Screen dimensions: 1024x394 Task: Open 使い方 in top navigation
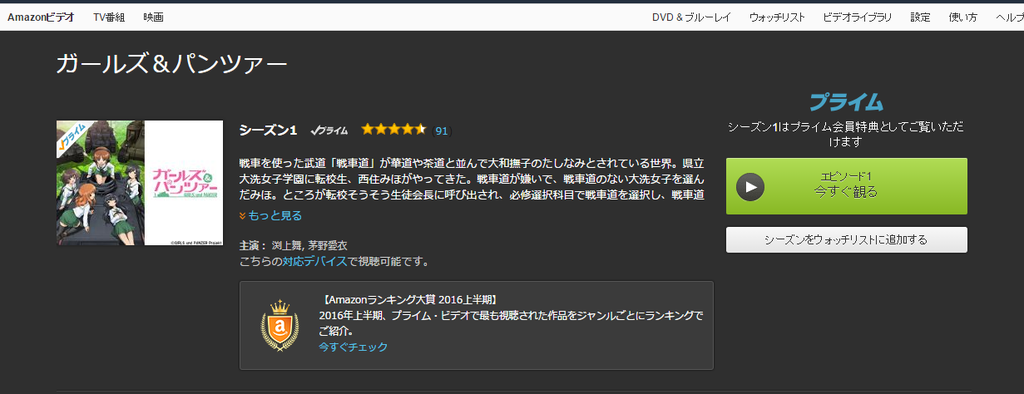point(963,18)
